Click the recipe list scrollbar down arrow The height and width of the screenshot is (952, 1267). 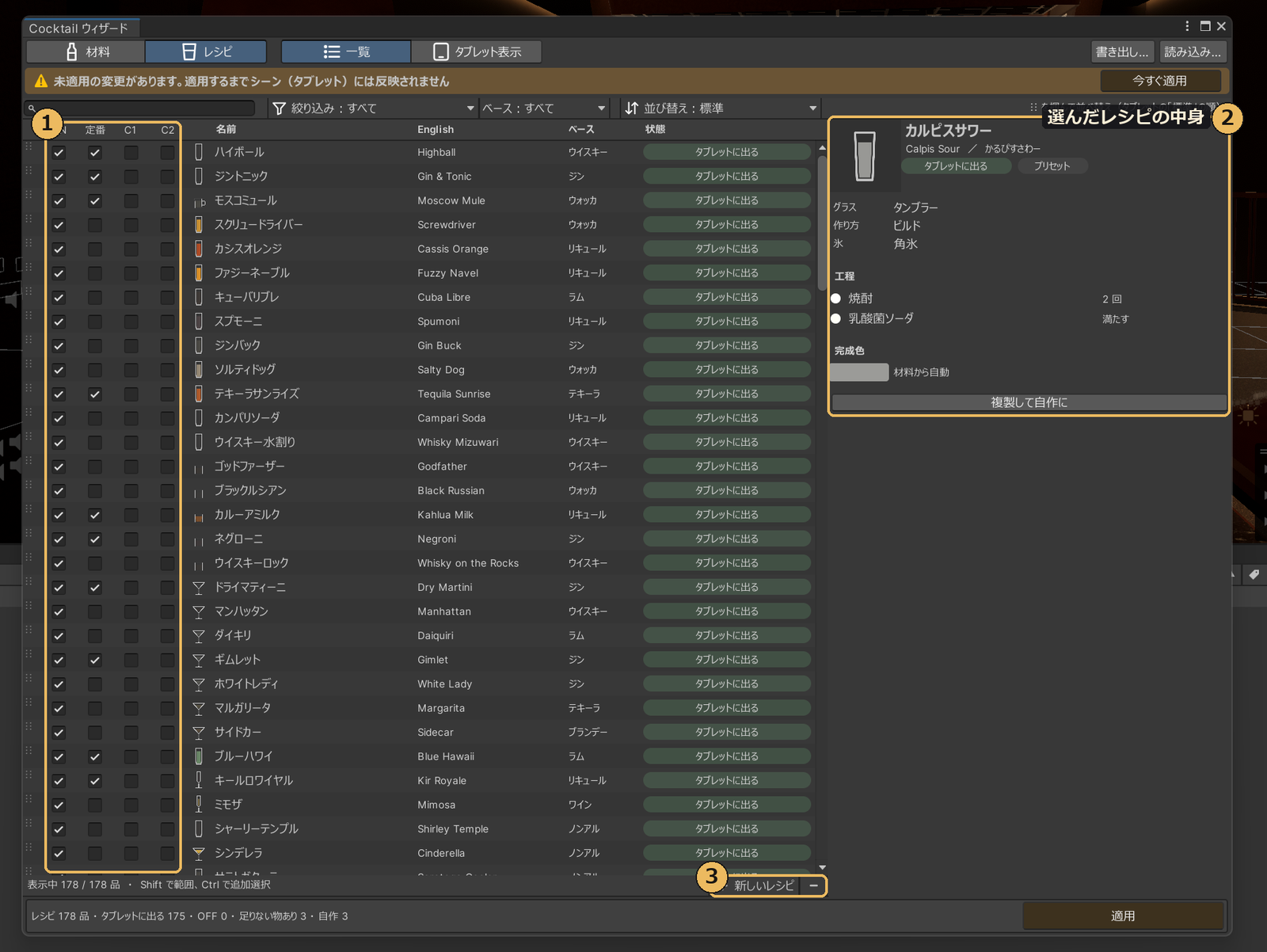point(822,867)
